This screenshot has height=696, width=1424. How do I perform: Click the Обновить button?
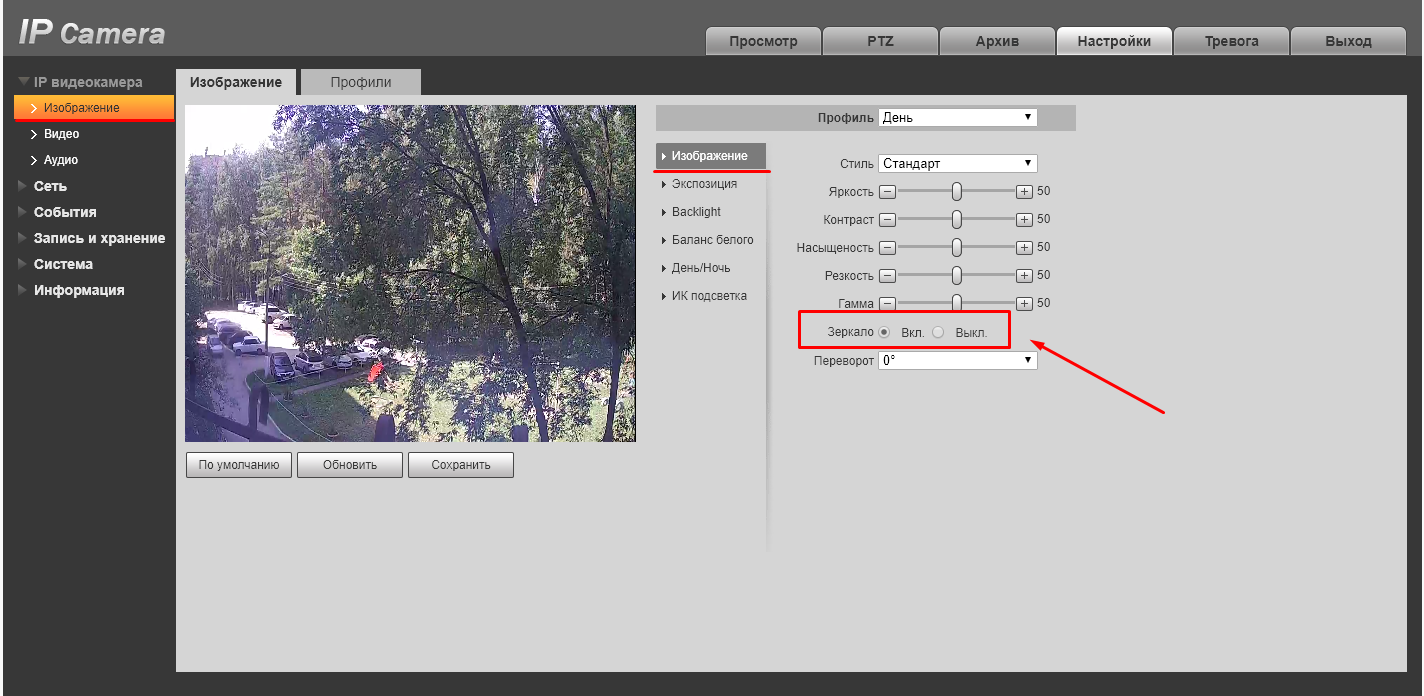click(350, 465)
